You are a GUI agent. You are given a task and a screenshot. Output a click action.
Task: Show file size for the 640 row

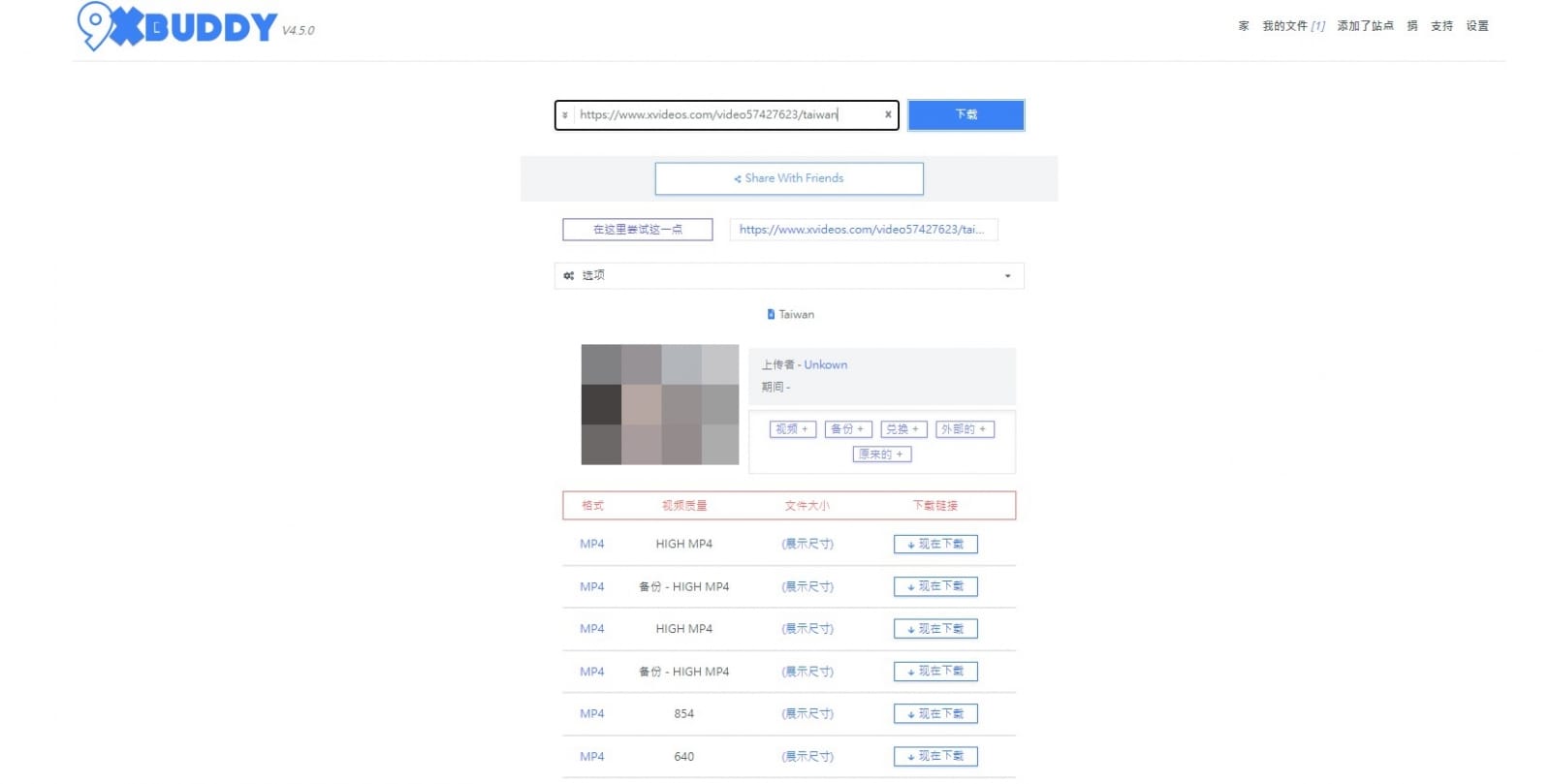(x=807, y=757)
